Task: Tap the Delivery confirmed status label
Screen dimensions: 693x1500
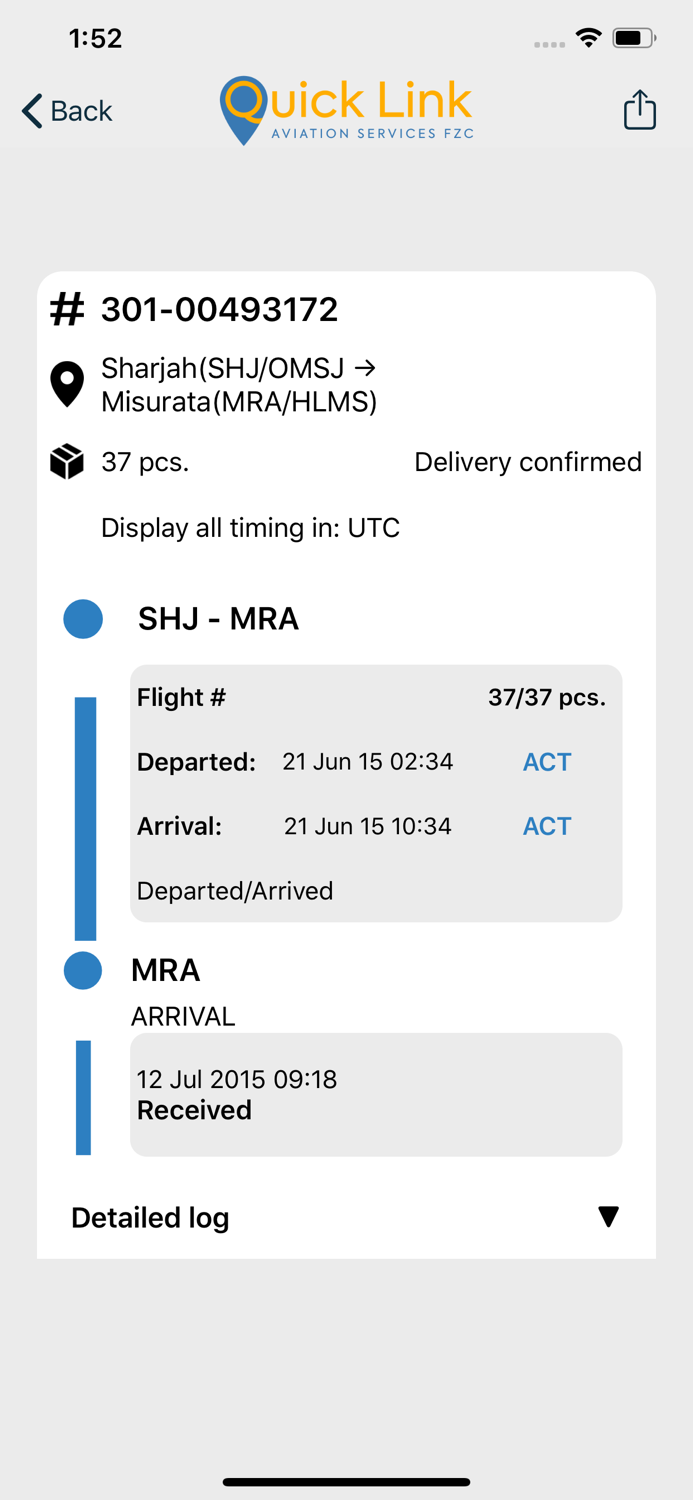Action: 528,461
